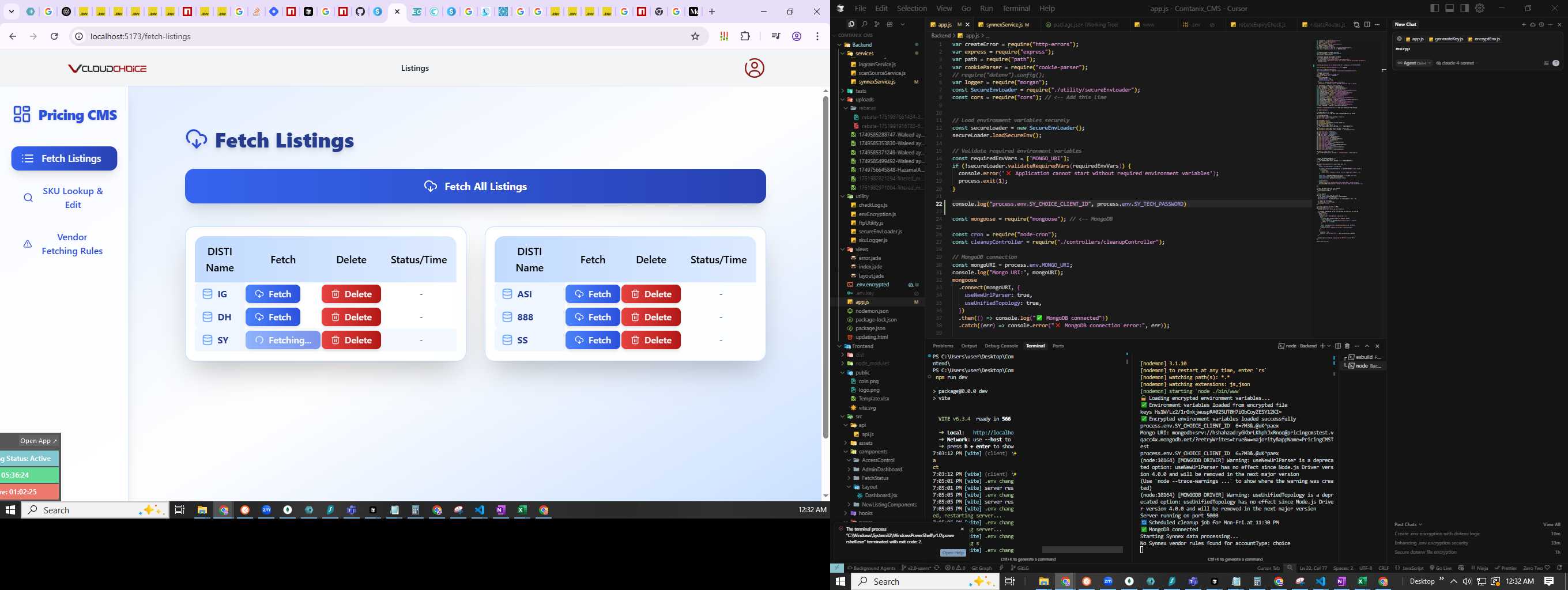
Task: Click View All link in Past Chats
Action: pyautogui.click(x=1551, y=524)
